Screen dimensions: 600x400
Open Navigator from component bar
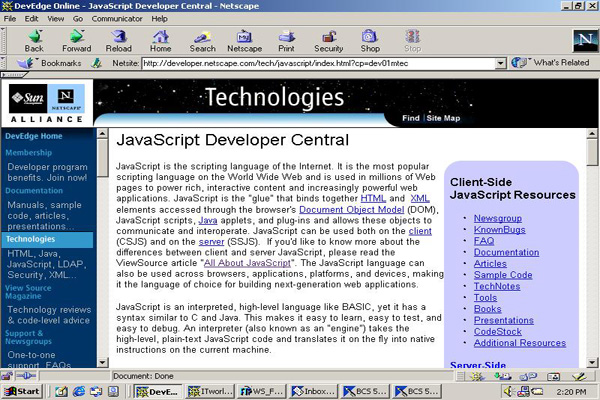[477, 377]
